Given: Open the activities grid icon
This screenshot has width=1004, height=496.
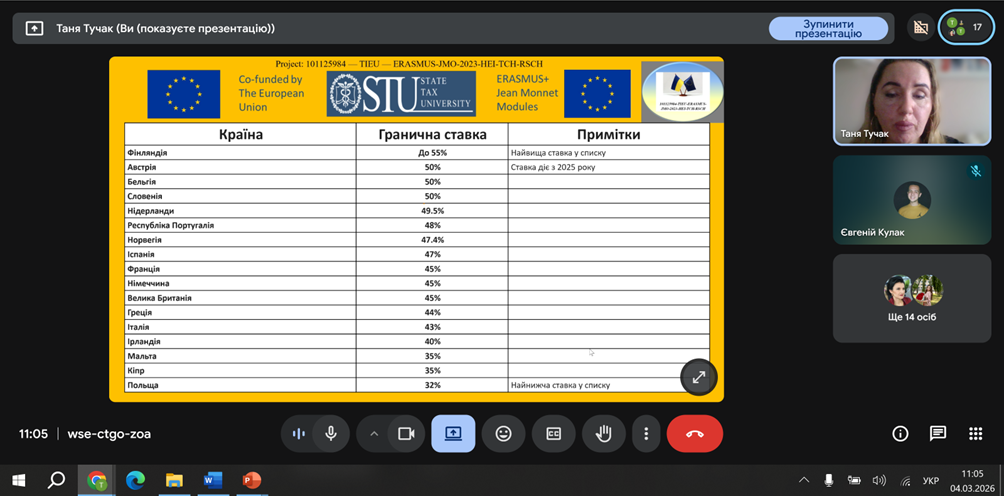Looking at the screenshot, I should point(975,434).
